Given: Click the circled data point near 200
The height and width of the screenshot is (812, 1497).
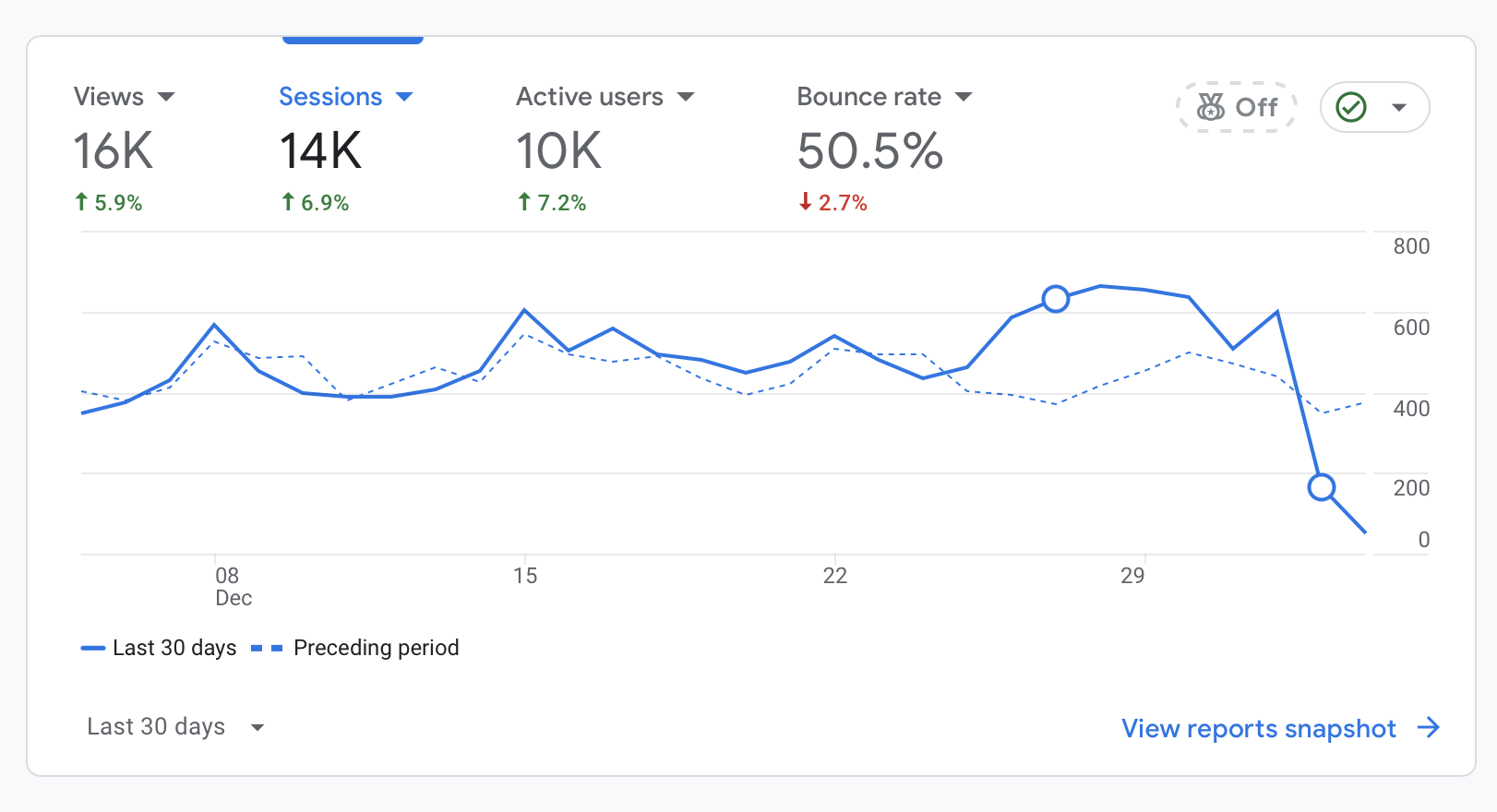Looking at the screenshot, I should (x=1322, y=487).
